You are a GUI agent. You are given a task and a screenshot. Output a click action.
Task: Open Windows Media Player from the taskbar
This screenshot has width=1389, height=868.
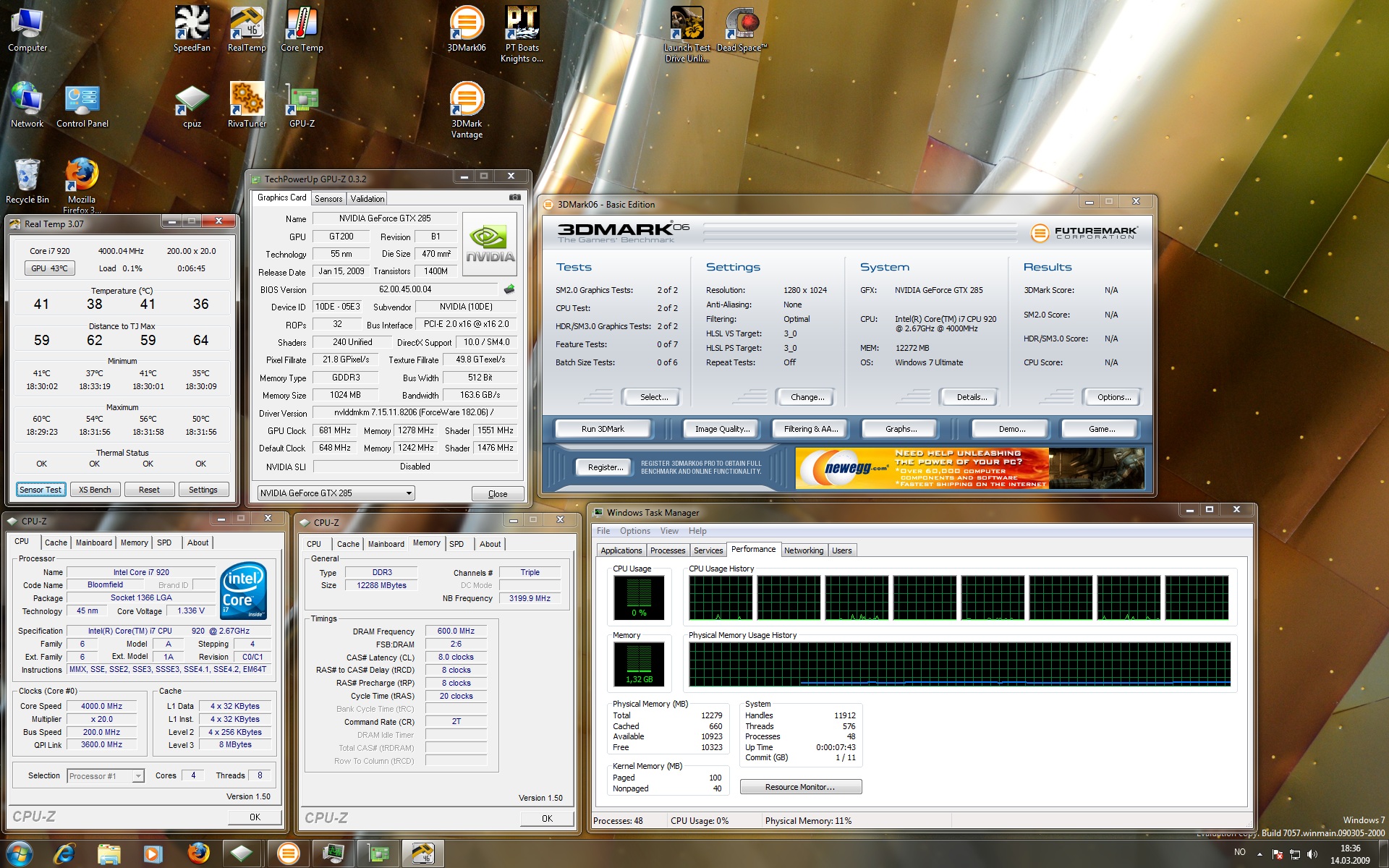(x=153, y=854)
